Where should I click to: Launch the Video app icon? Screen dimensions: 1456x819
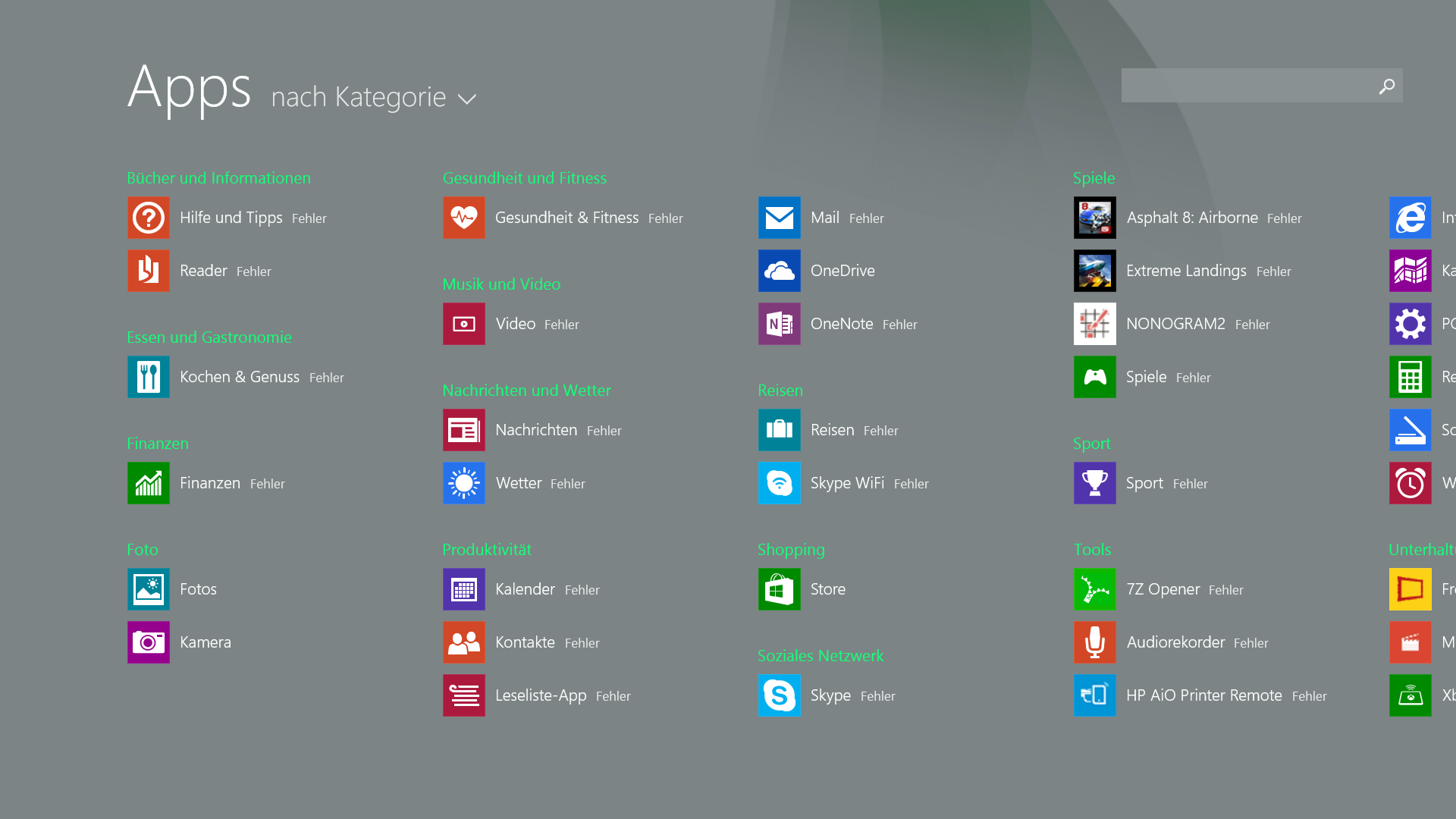pyautogui.click(x=463, y=324)
